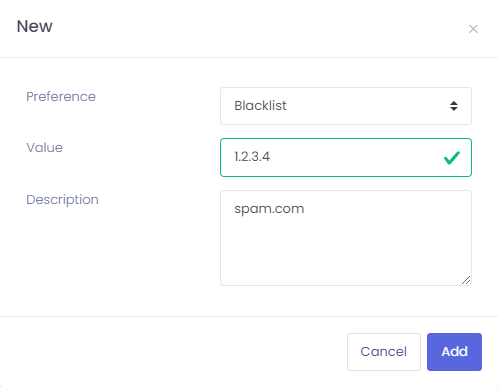
Task: Click the green checkmark validation icon
Action: click(452, 158)
